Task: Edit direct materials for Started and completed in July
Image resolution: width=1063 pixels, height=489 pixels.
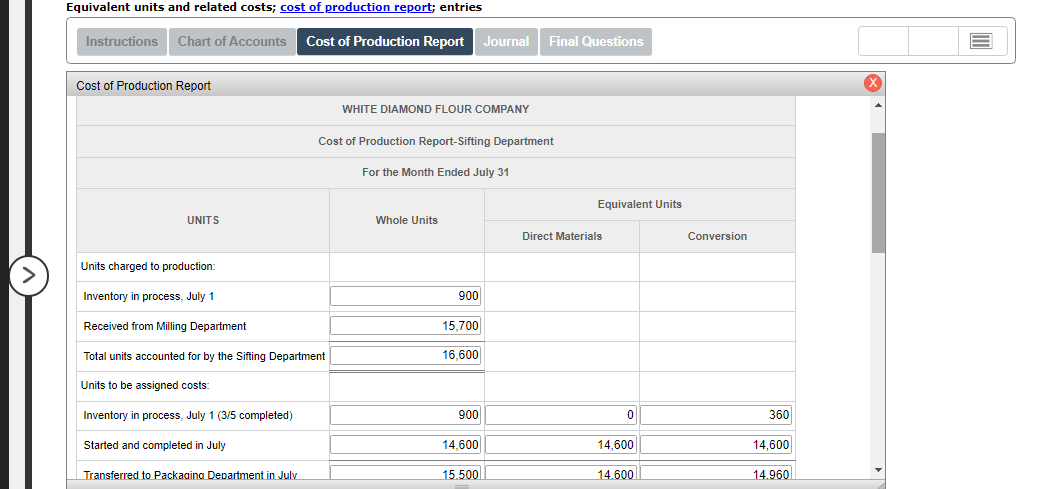Action: [561, 445]
